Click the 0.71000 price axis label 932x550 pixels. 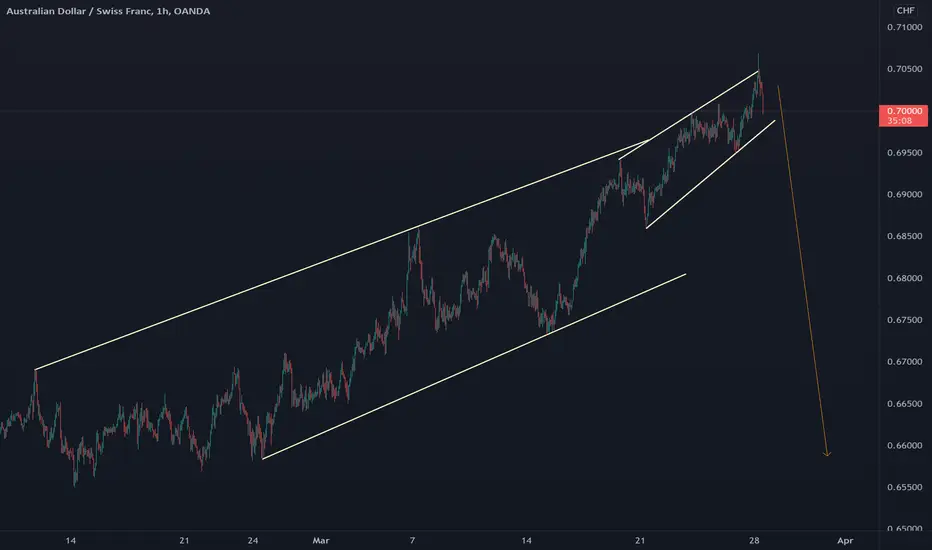click(904, 27)
